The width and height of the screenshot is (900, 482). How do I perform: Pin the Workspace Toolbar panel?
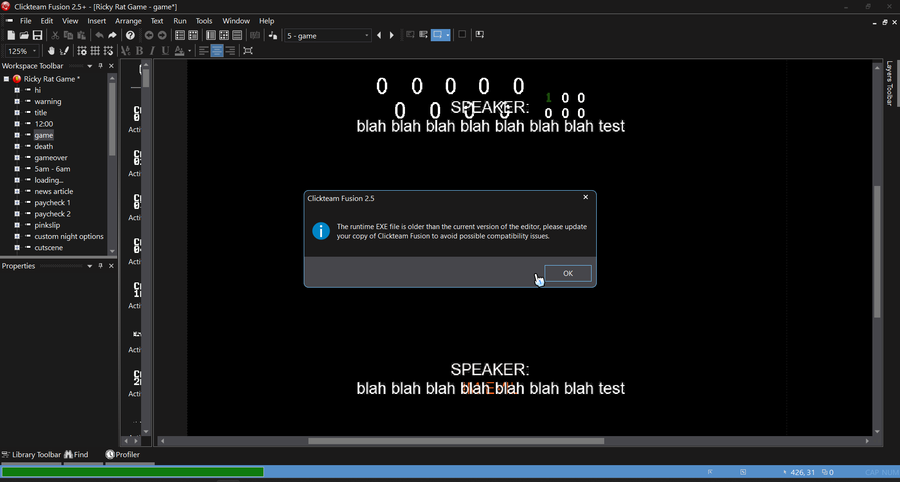[x=100, y=66]
